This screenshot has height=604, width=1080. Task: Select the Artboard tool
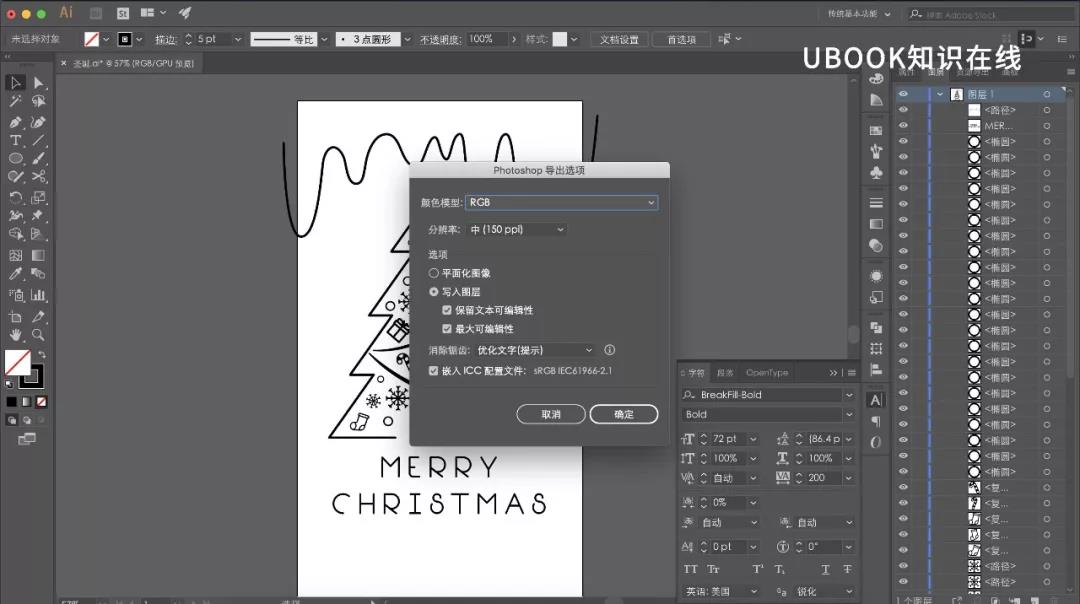tap(15, 317)
